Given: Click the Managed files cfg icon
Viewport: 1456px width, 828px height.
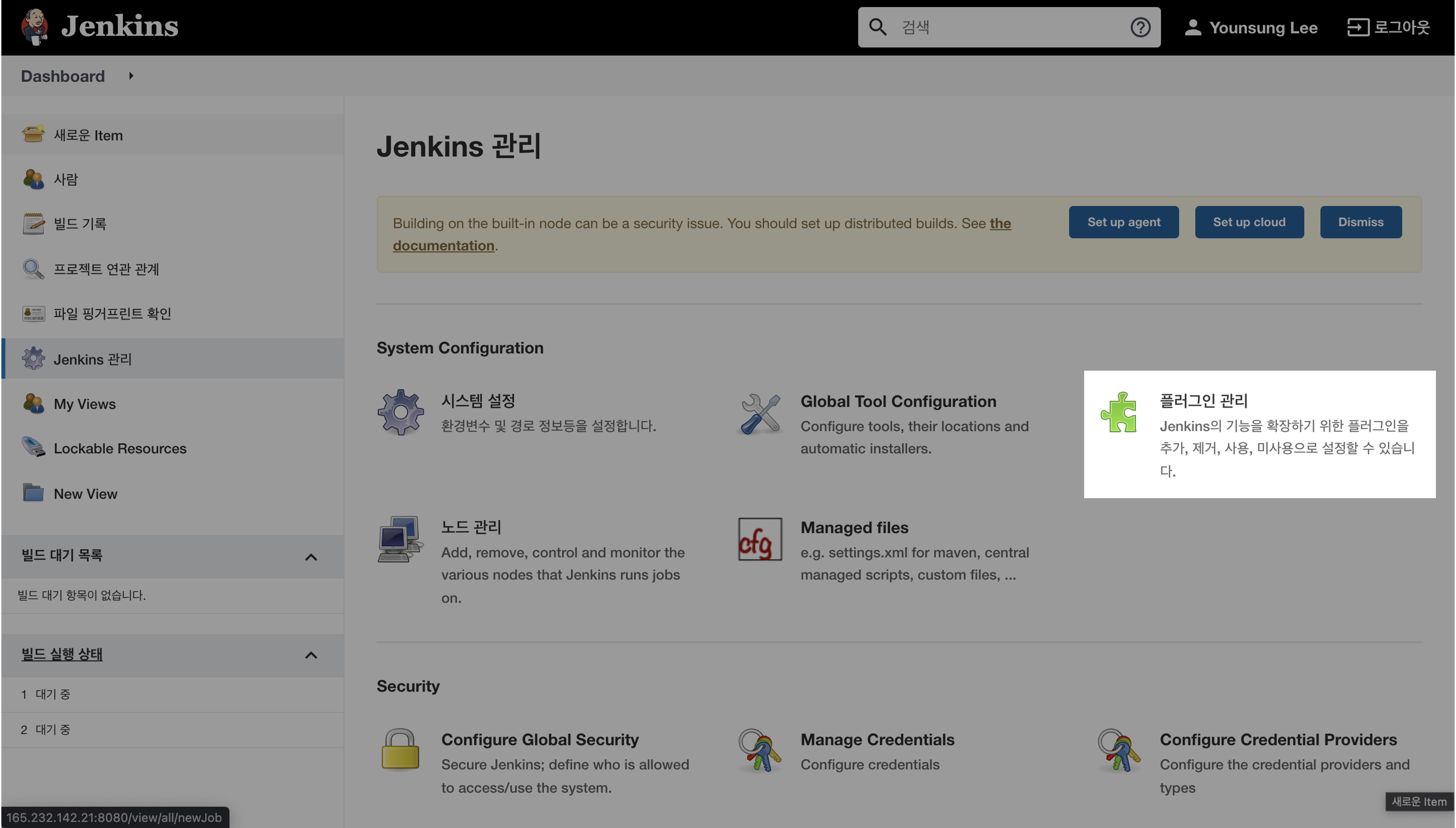Looking at the screenshot, I should click(760, 539).
